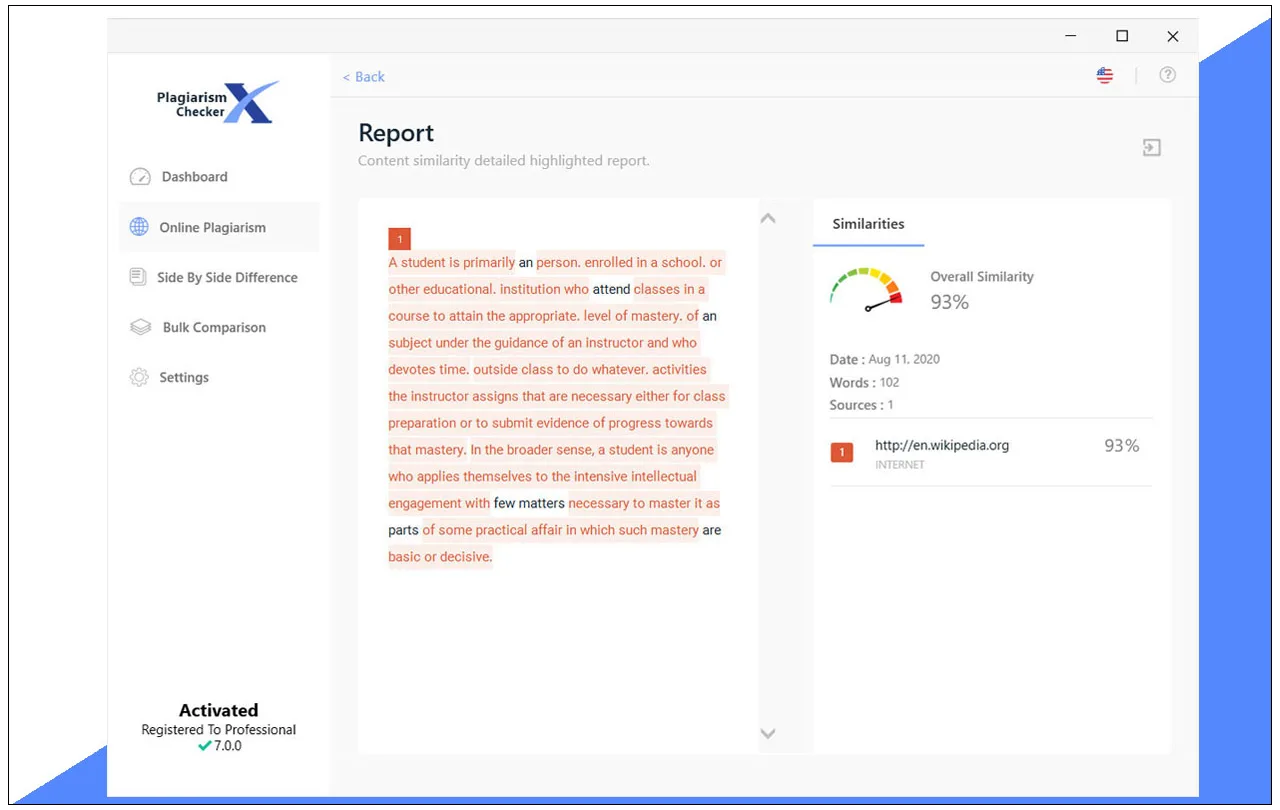Click the Online Plagiarism globe icon
The height and width of the screenshot is (810, 1280).
(x=140, y=227)
